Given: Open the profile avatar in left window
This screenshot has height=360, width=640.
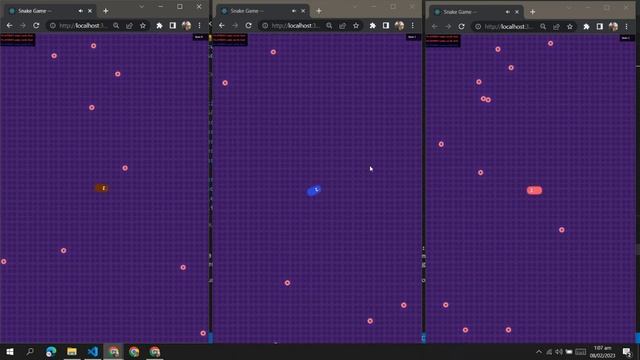Looking at the screenshot, I should [x=187, y=25].
